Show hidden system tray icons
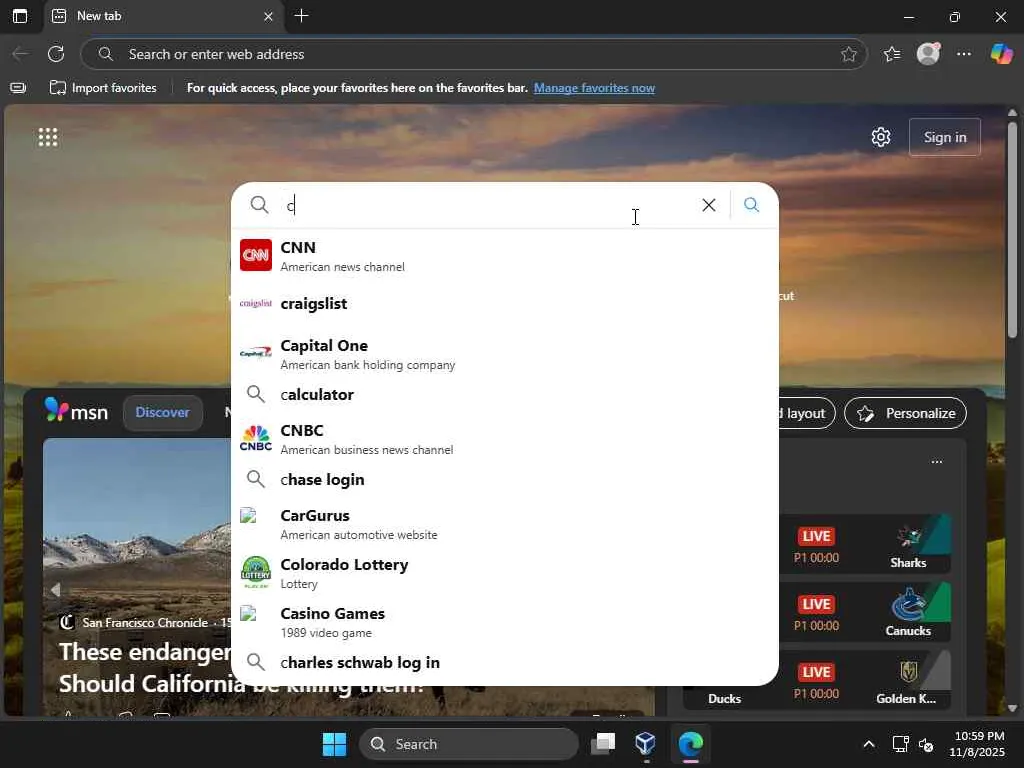 (869, 744)
